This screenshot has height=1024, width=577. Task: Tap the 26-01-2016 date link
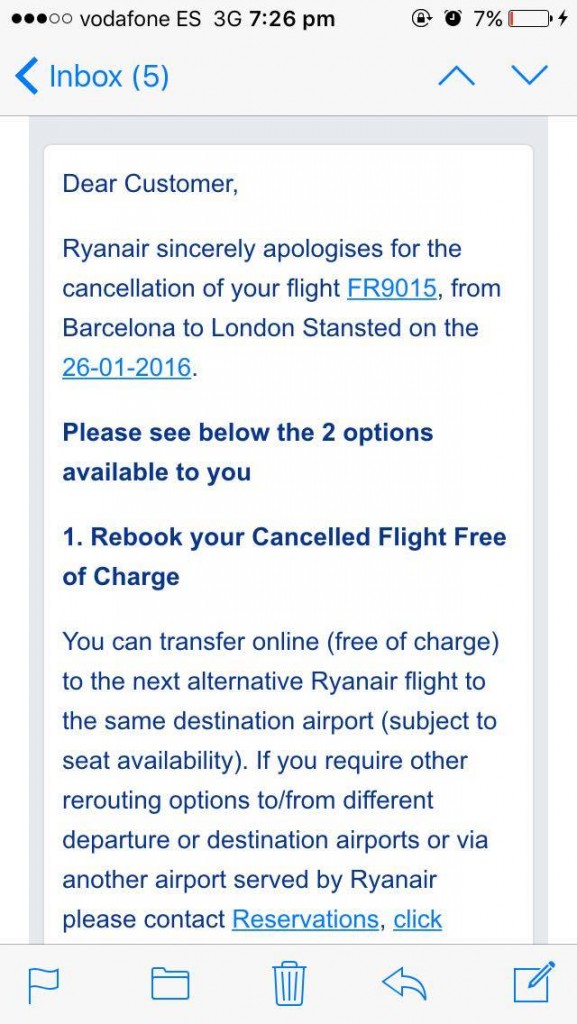coord(127,367)
